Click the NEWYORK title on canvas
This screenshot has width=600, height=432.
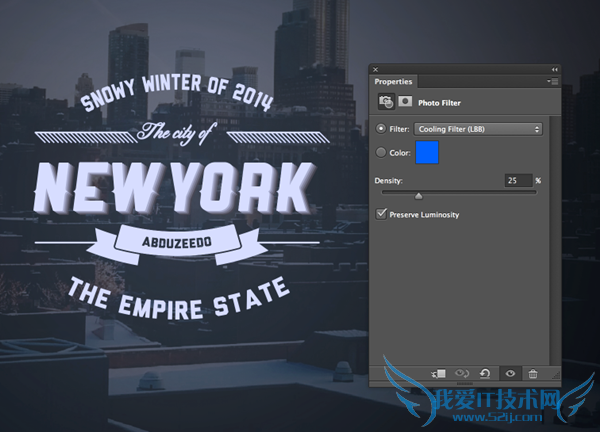click(x=171, y=187)
